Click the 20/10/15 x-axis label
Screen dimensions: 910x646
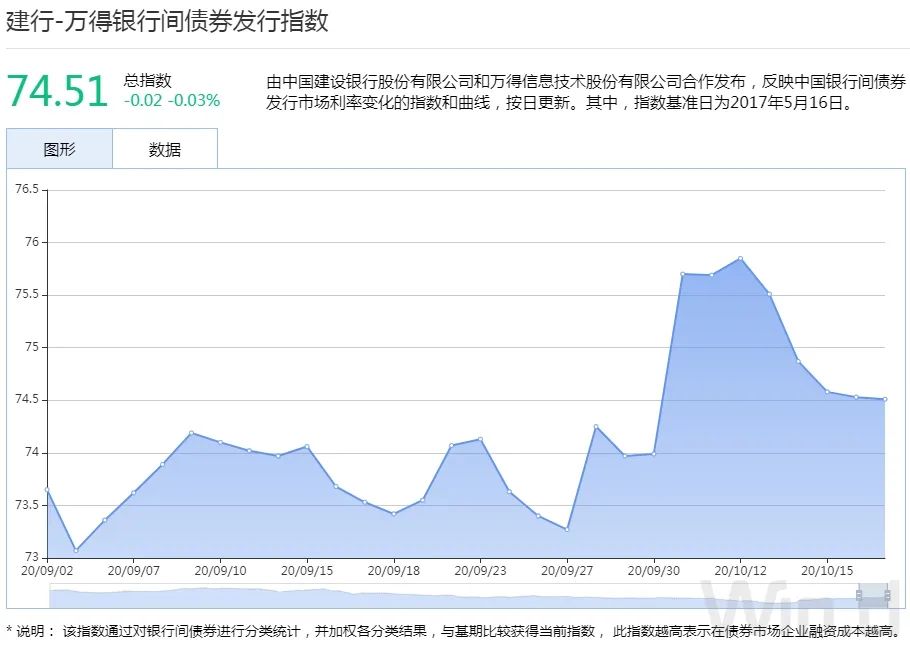pos(827,571)
